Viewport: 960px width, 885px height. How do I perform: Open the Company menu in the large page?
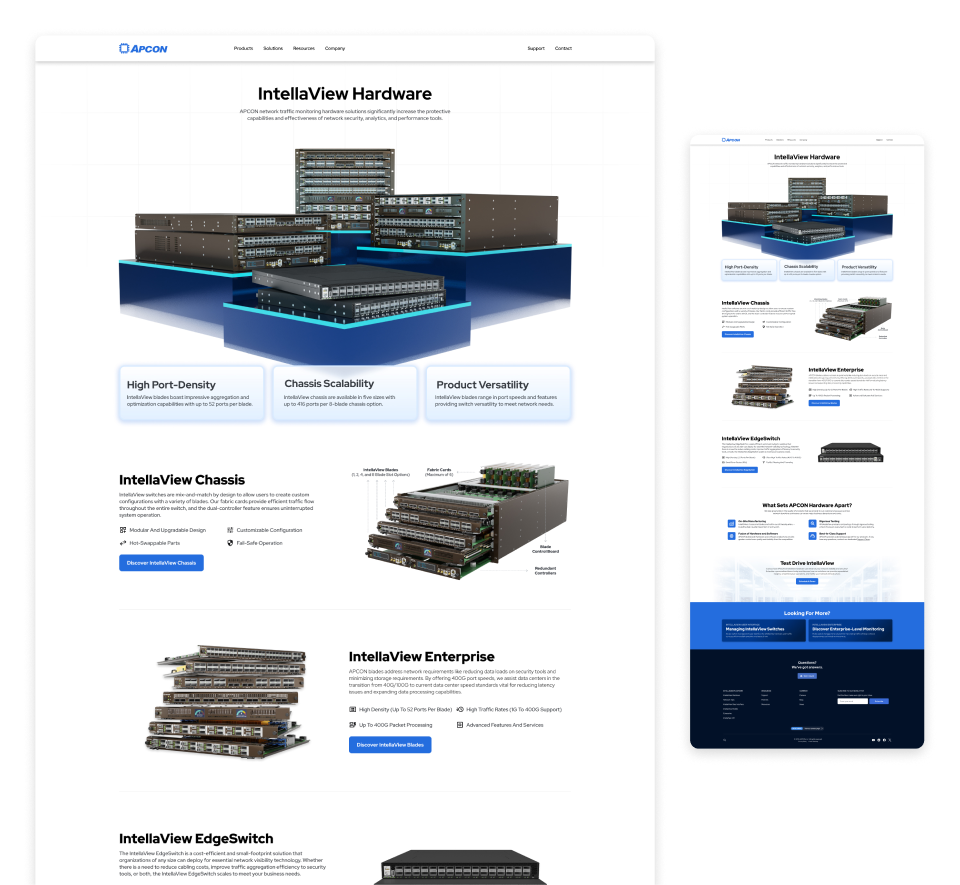click(x=335, y=48)
